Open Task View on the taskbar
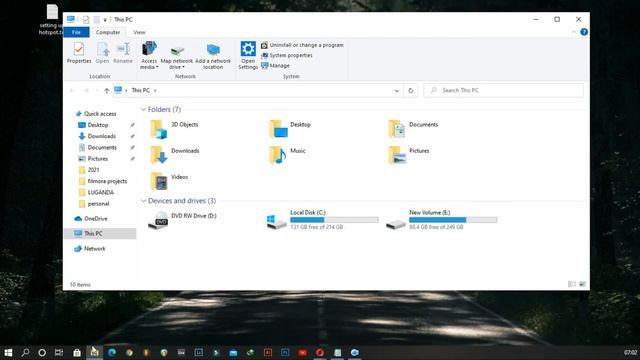The image size is (640, 360). pos(59,352)
